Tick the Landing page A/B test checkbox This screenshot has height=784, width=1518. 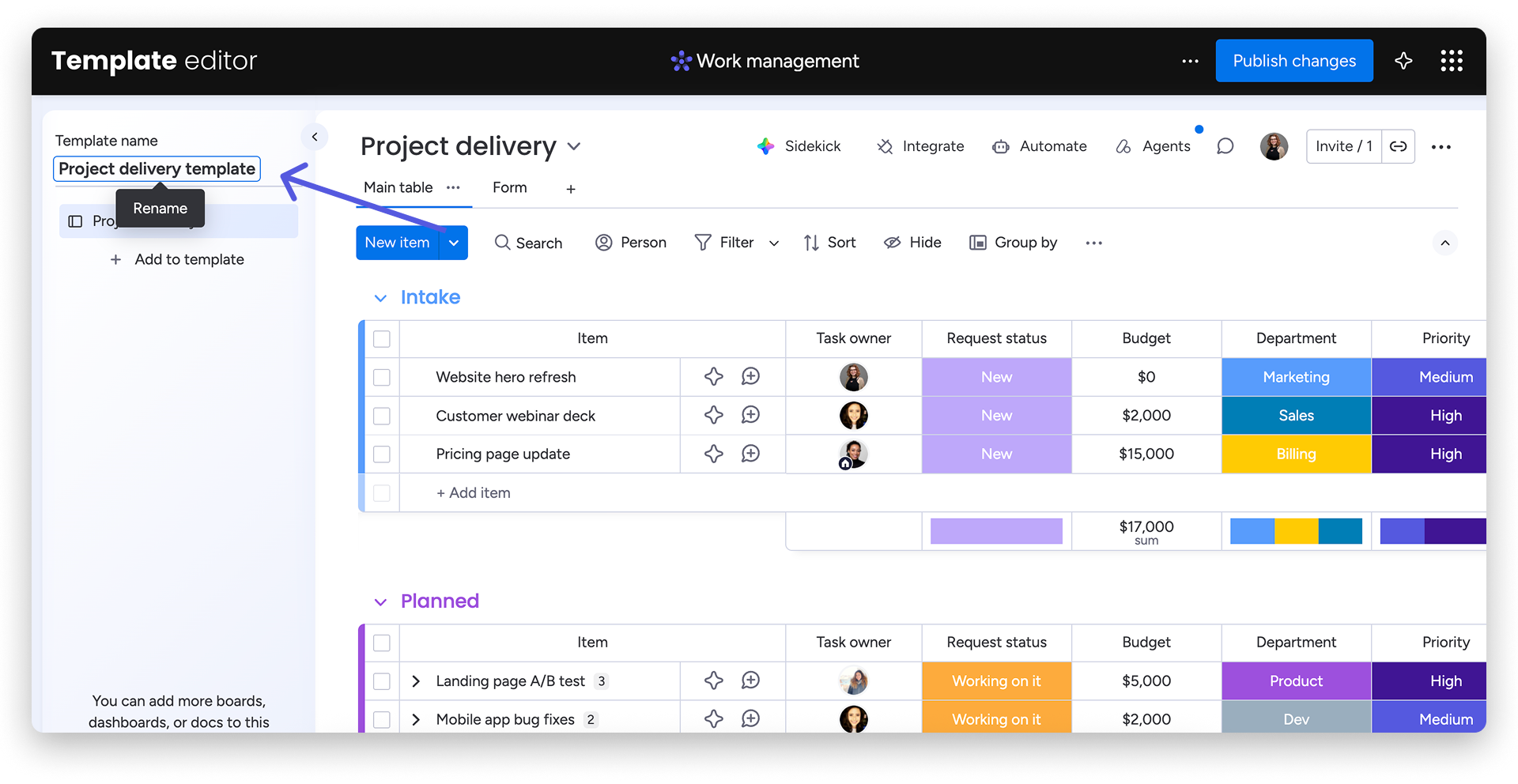(x=382, y=681)
